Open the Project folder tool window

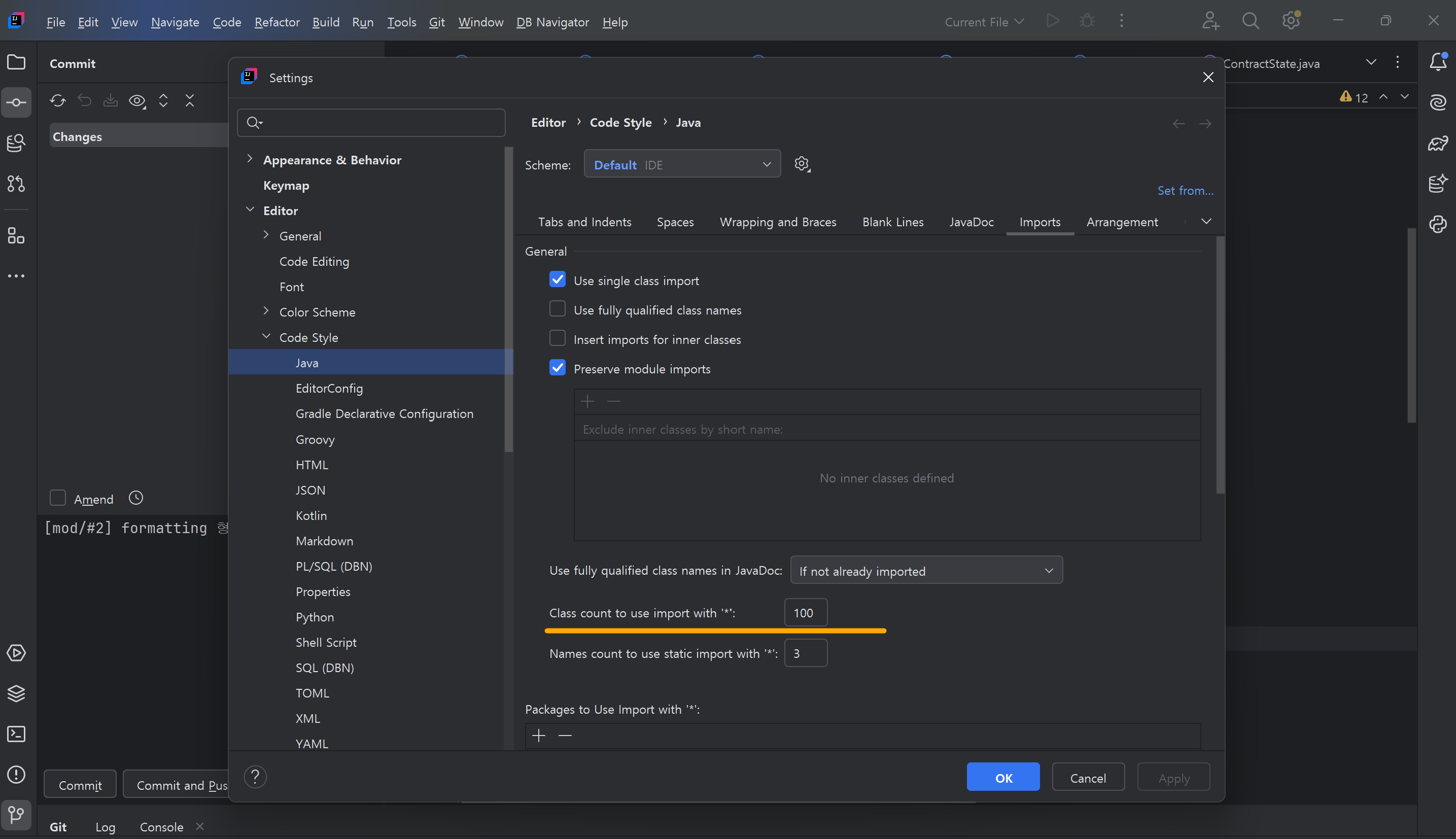(16, 62)
